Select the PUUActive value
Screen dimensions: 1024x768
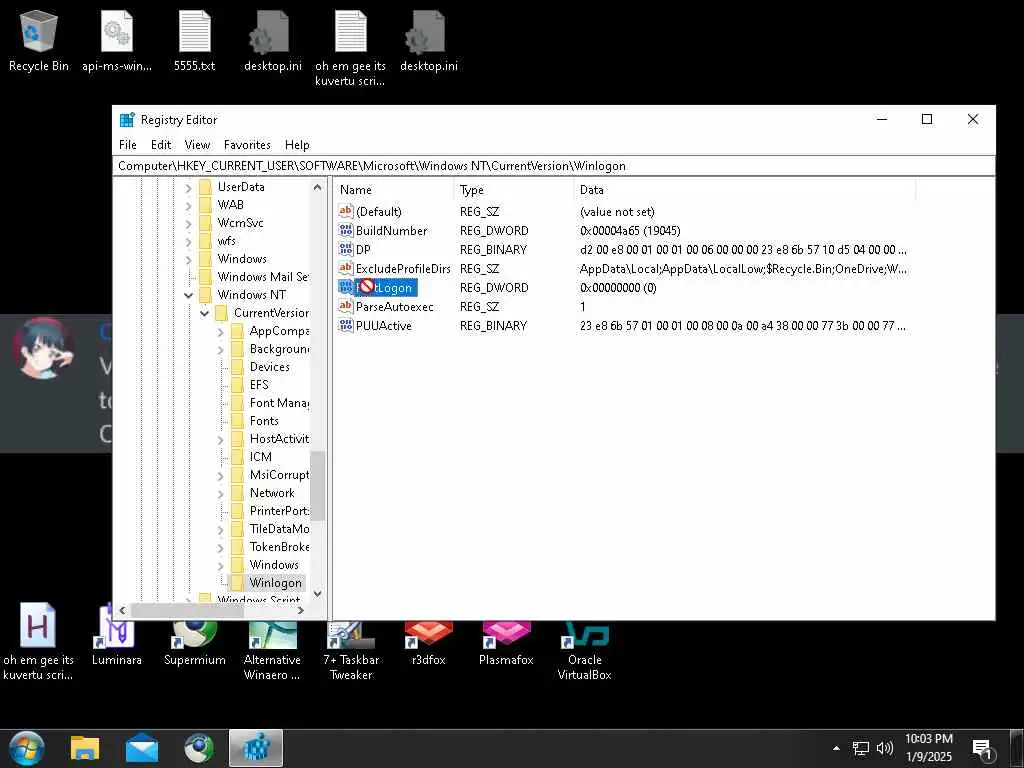(x=383, y=325)
